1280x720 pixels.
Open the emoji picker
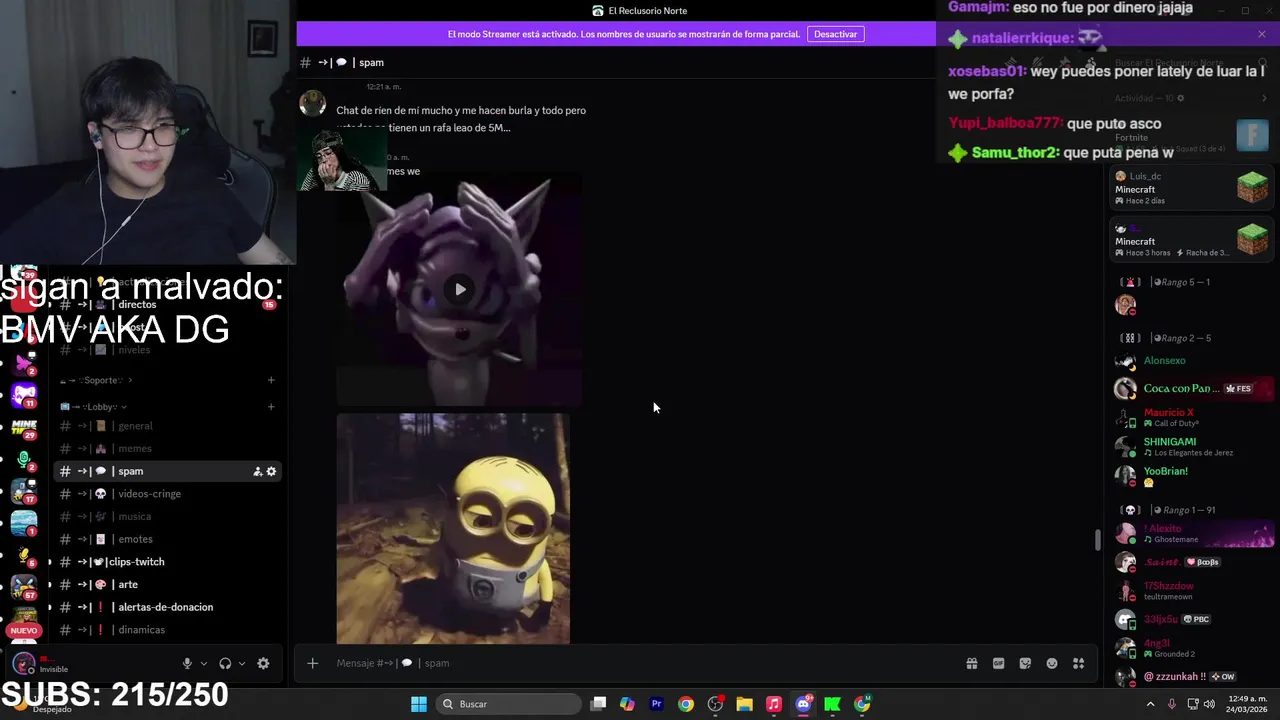[x=1052, y=663]
